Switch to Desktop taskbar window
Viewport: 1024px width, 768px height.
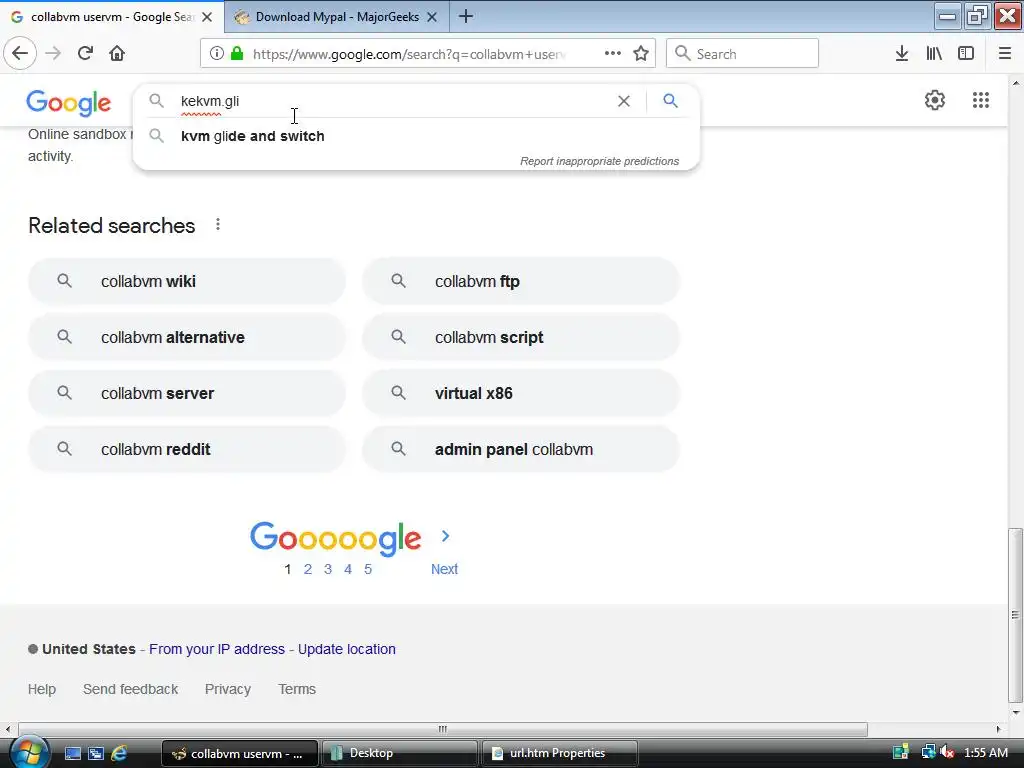point(398,753)
